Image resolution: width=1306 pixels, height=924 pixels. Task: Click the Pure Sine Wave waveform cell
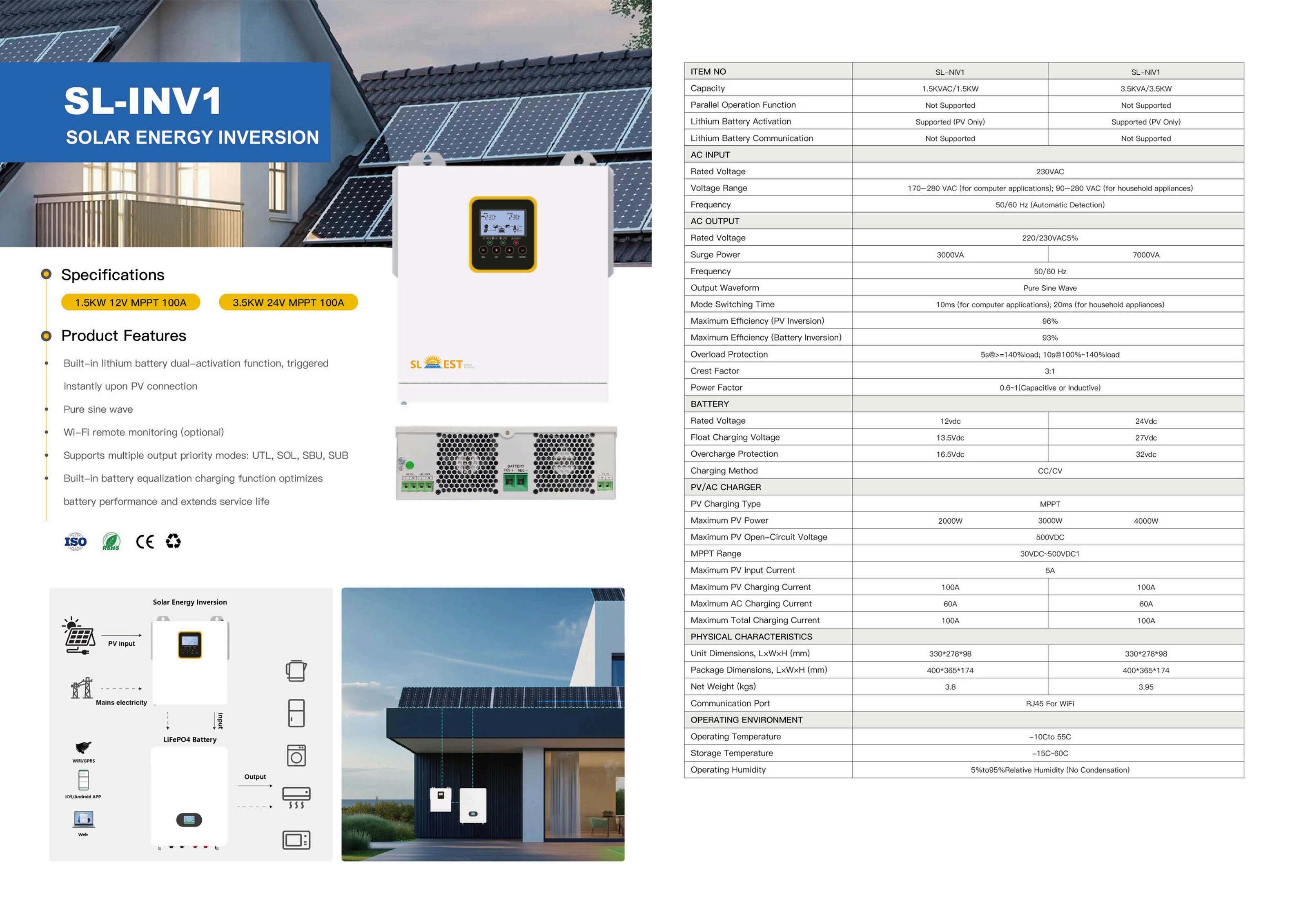pos(1048,287)
